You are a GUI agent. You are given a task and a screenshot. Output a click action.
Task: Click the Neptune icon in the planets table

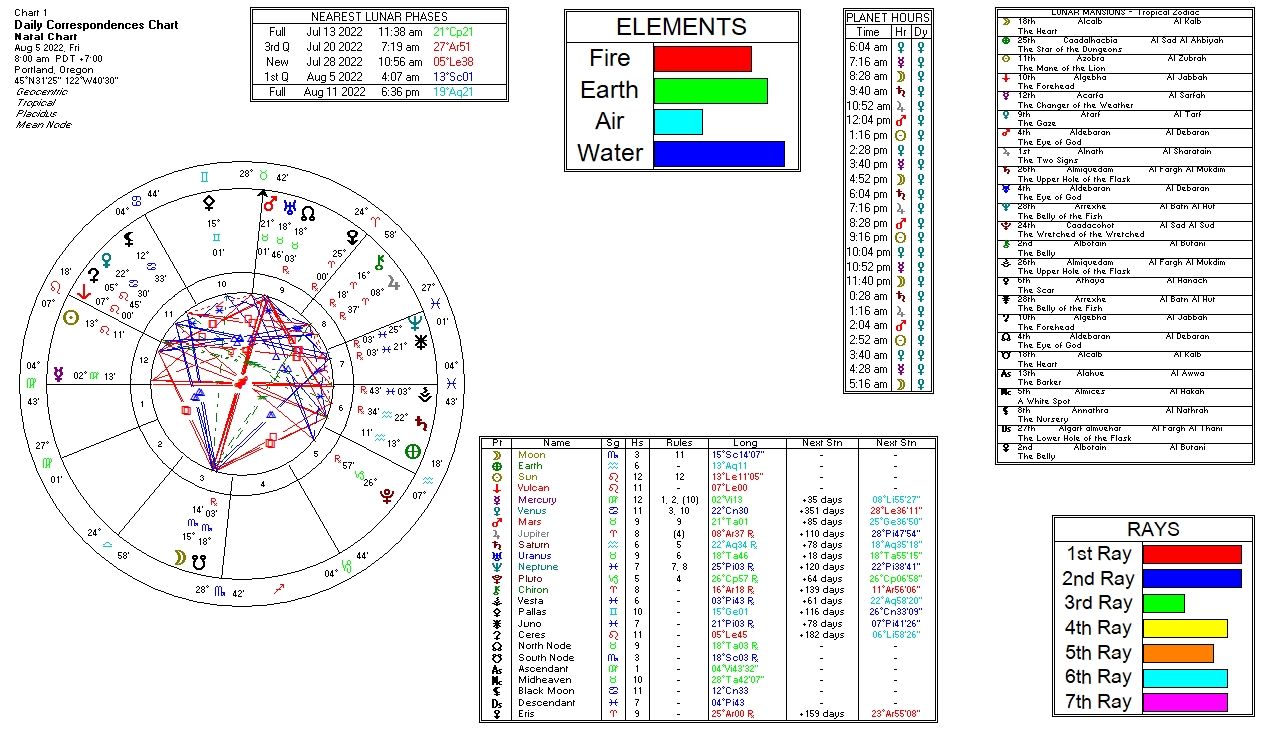coord(499,567)
